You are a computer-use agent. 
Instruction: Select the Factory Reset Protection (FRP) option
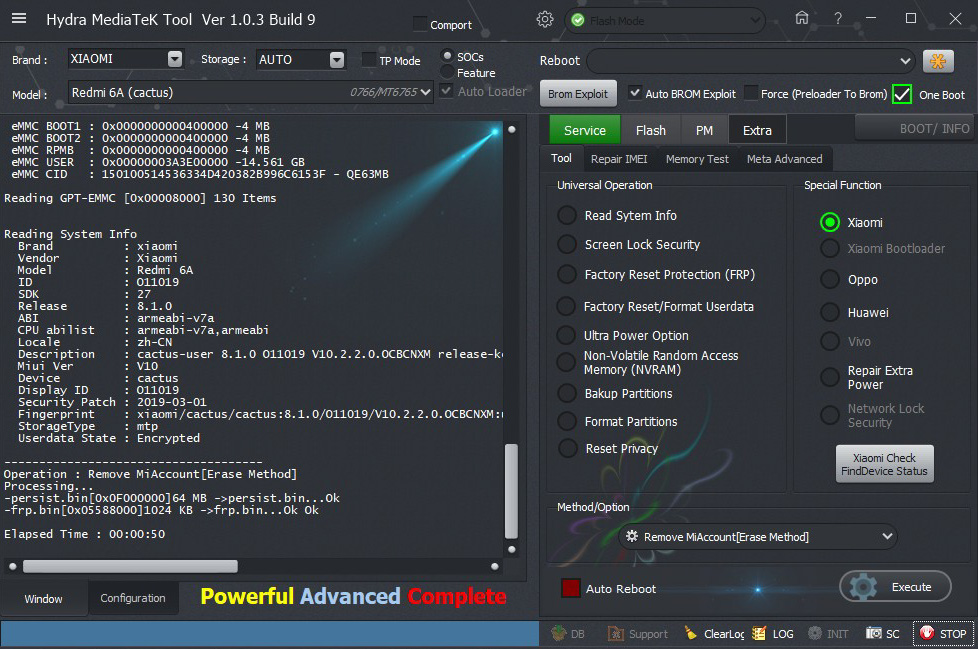567,275
